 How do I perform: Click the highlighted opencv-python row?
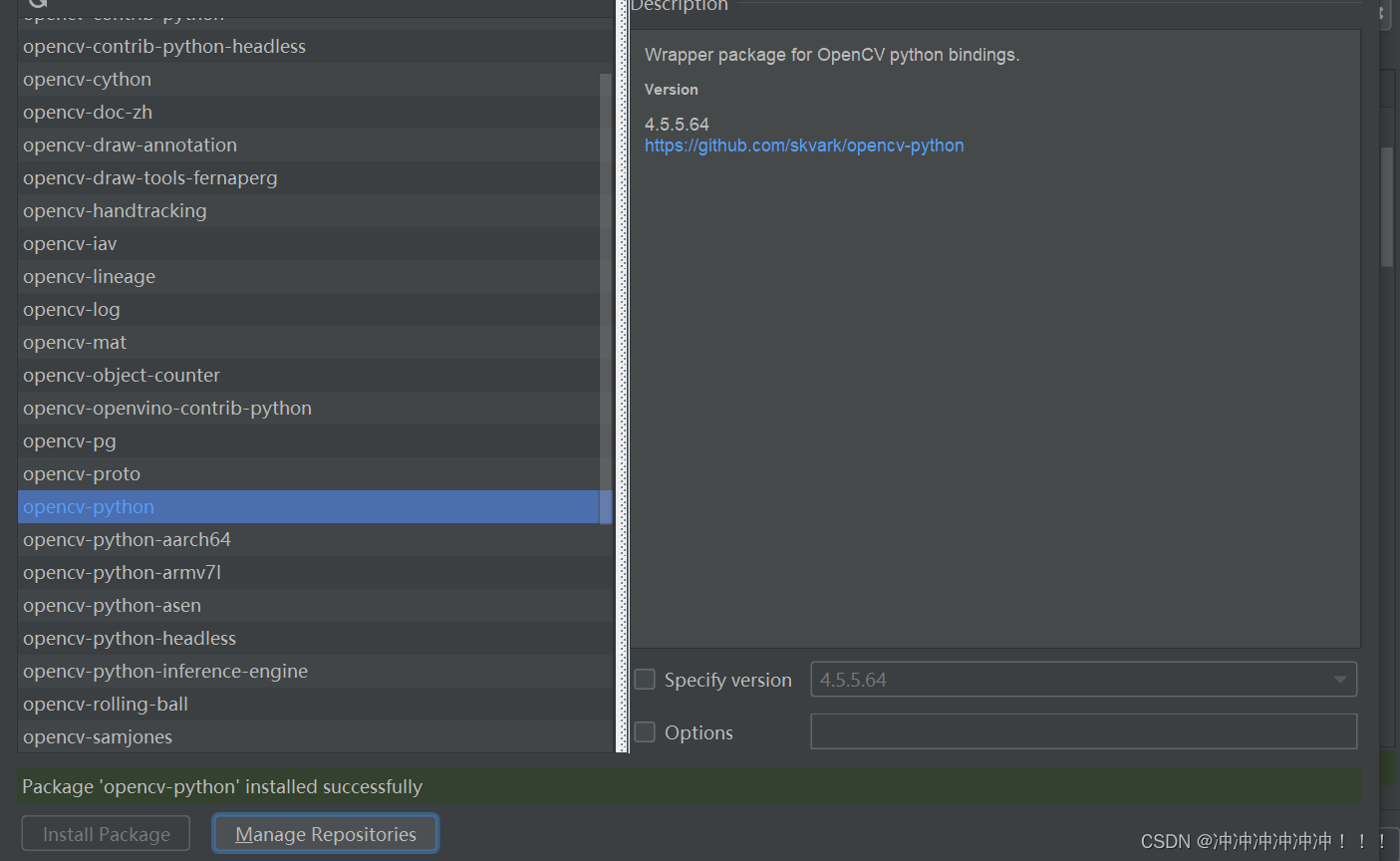316,506
